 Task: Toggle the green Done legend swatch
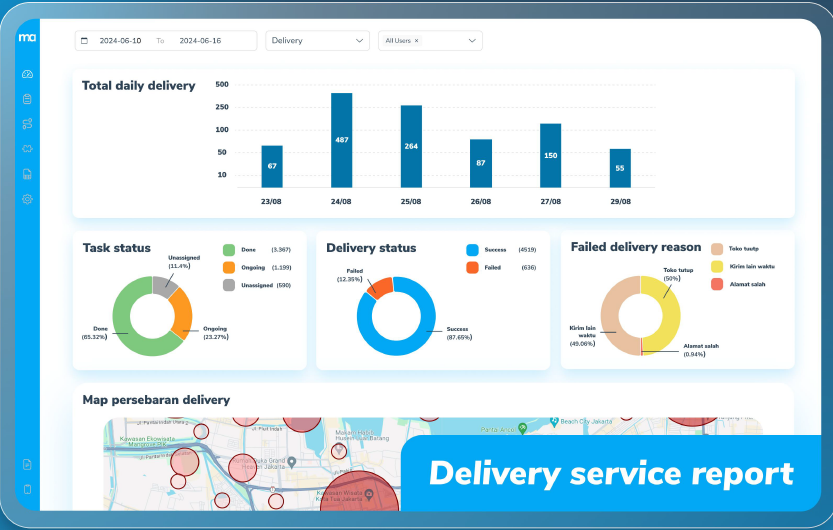229,250
